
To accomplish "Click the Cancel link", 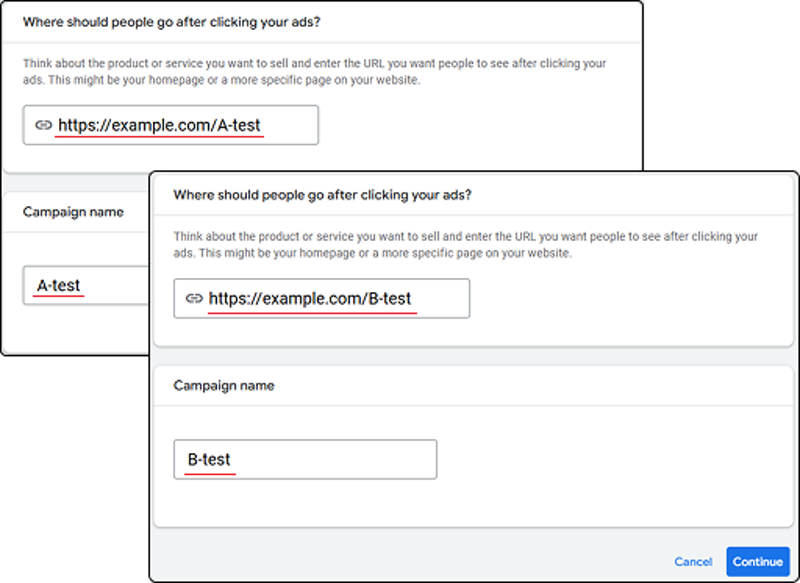I will [x=693, y=562].
